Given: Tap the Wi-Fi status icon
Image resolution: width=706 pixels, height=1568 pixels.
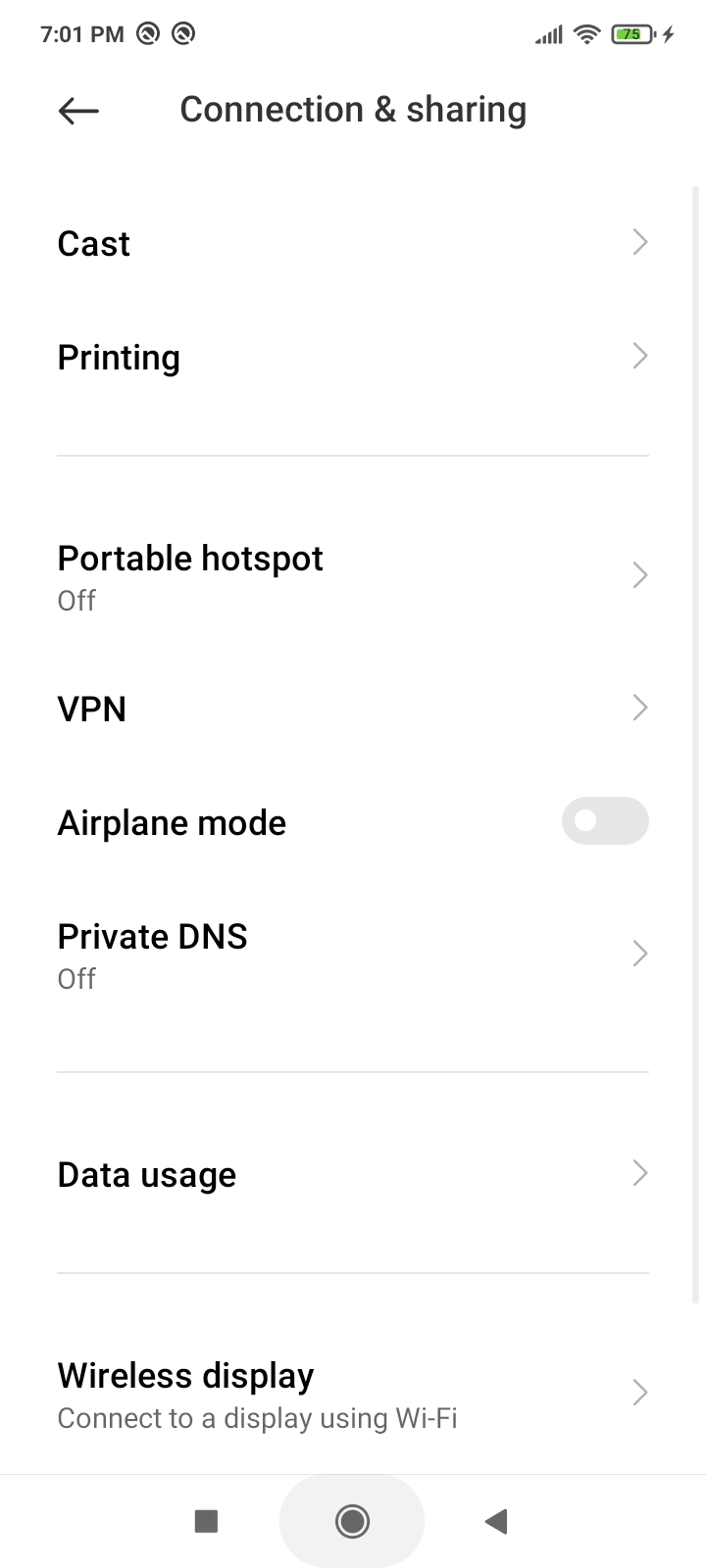Looking at the screenshot, I should (x=587, y=35).
